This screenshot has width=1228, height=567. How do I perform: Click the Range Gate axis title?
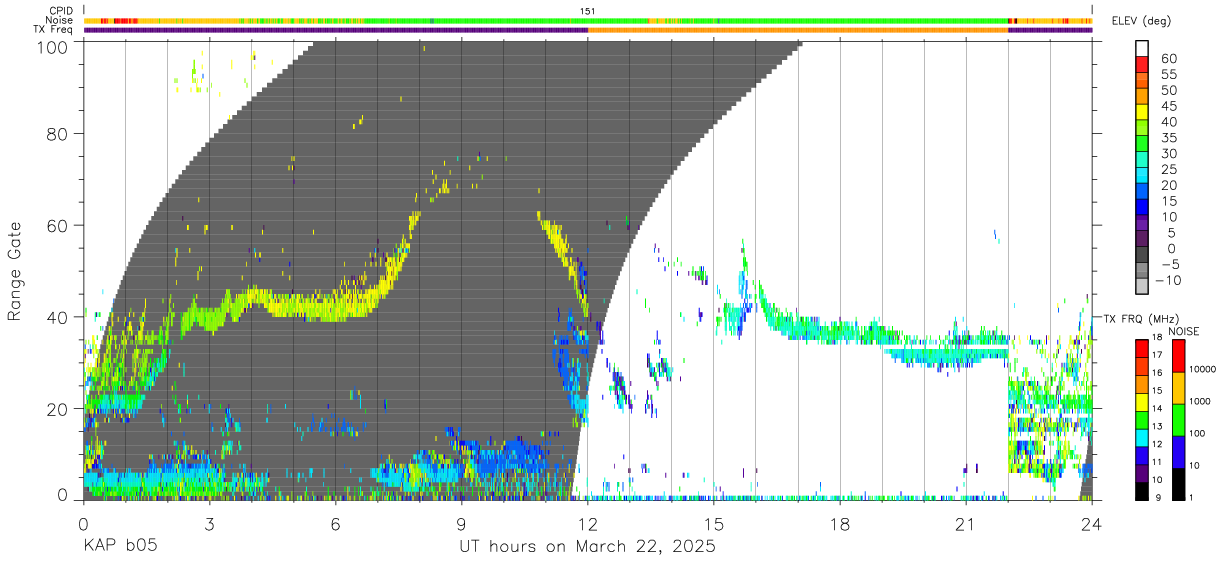15,271
